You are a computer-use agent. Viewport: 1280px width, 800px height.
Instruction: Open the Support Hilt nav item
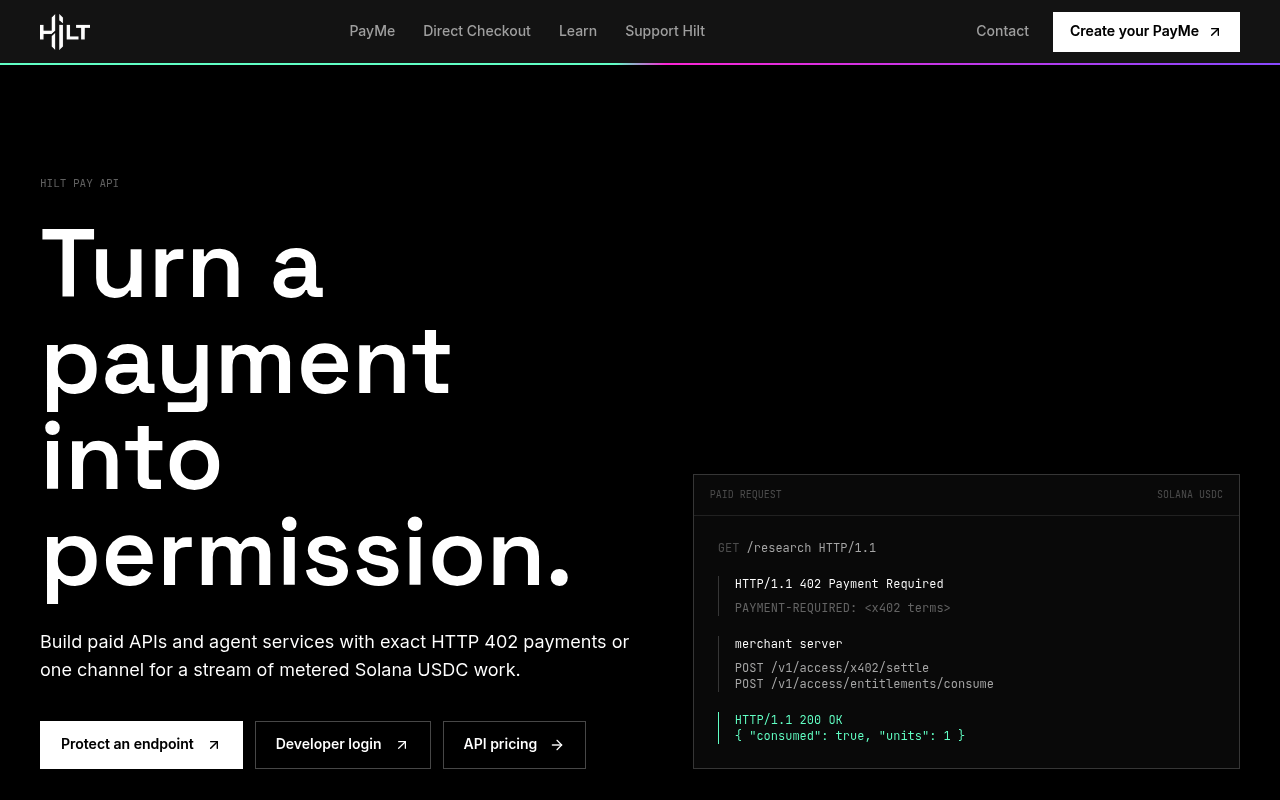pos(665,31)
